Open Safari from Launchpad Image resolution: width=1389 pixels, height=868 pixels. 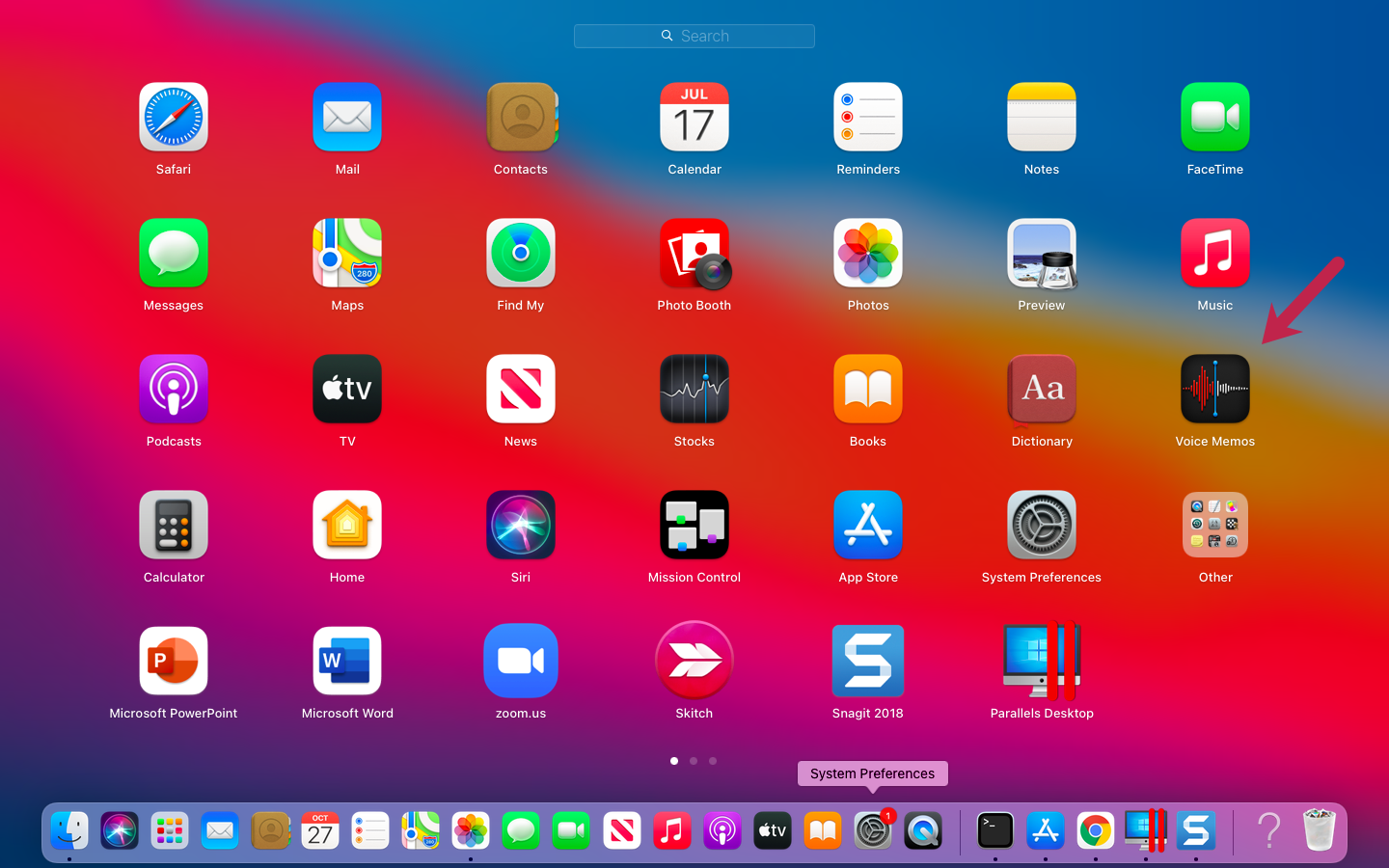[174, 117]
